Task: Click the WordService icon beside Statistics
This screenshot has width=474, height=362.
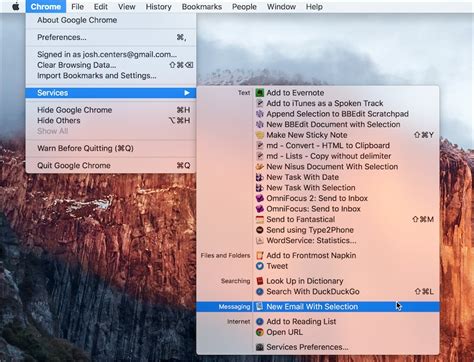Action: click(x=260, y=241)
